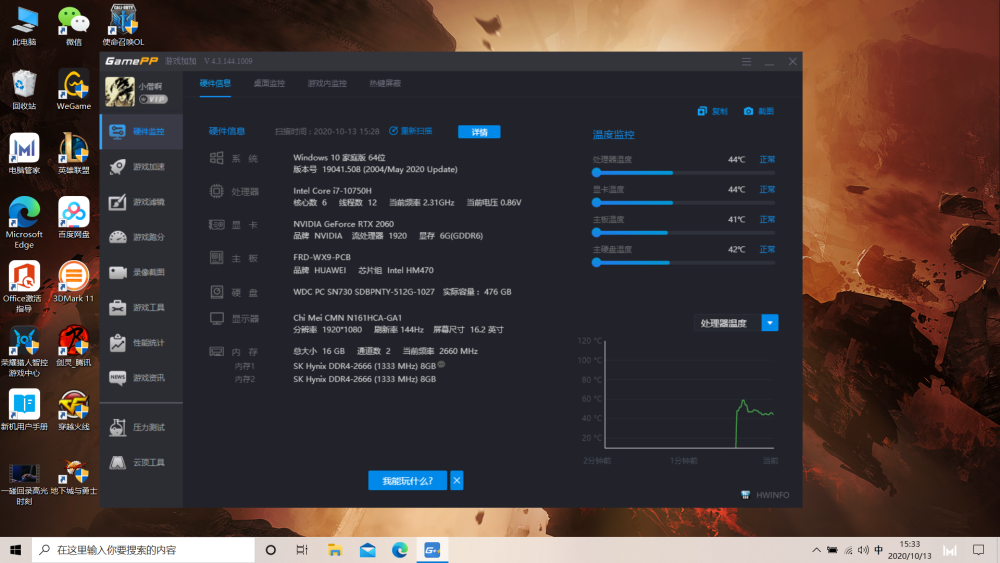Image resolution: width=1000 pixels, height=563 pixels.
Task: Click the 主硬盘温度 temperature slider bar
Action: tap(684, 262)
